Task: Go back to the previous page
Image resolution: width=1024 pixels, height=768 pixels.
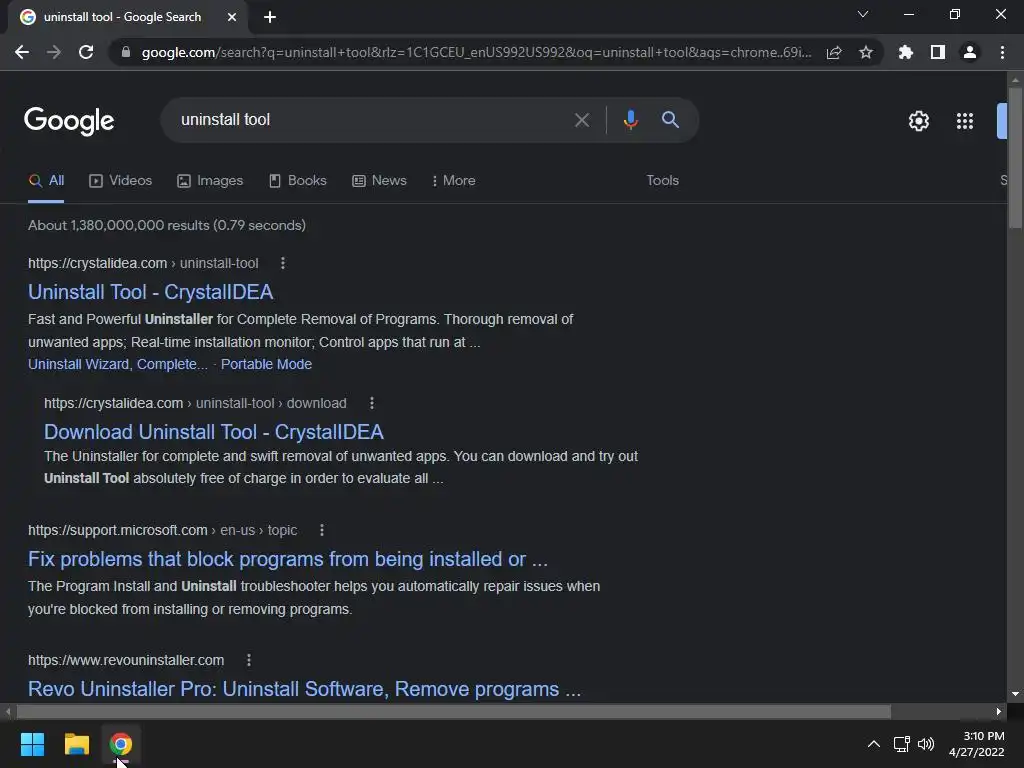Action: click(x=22, y=52)
